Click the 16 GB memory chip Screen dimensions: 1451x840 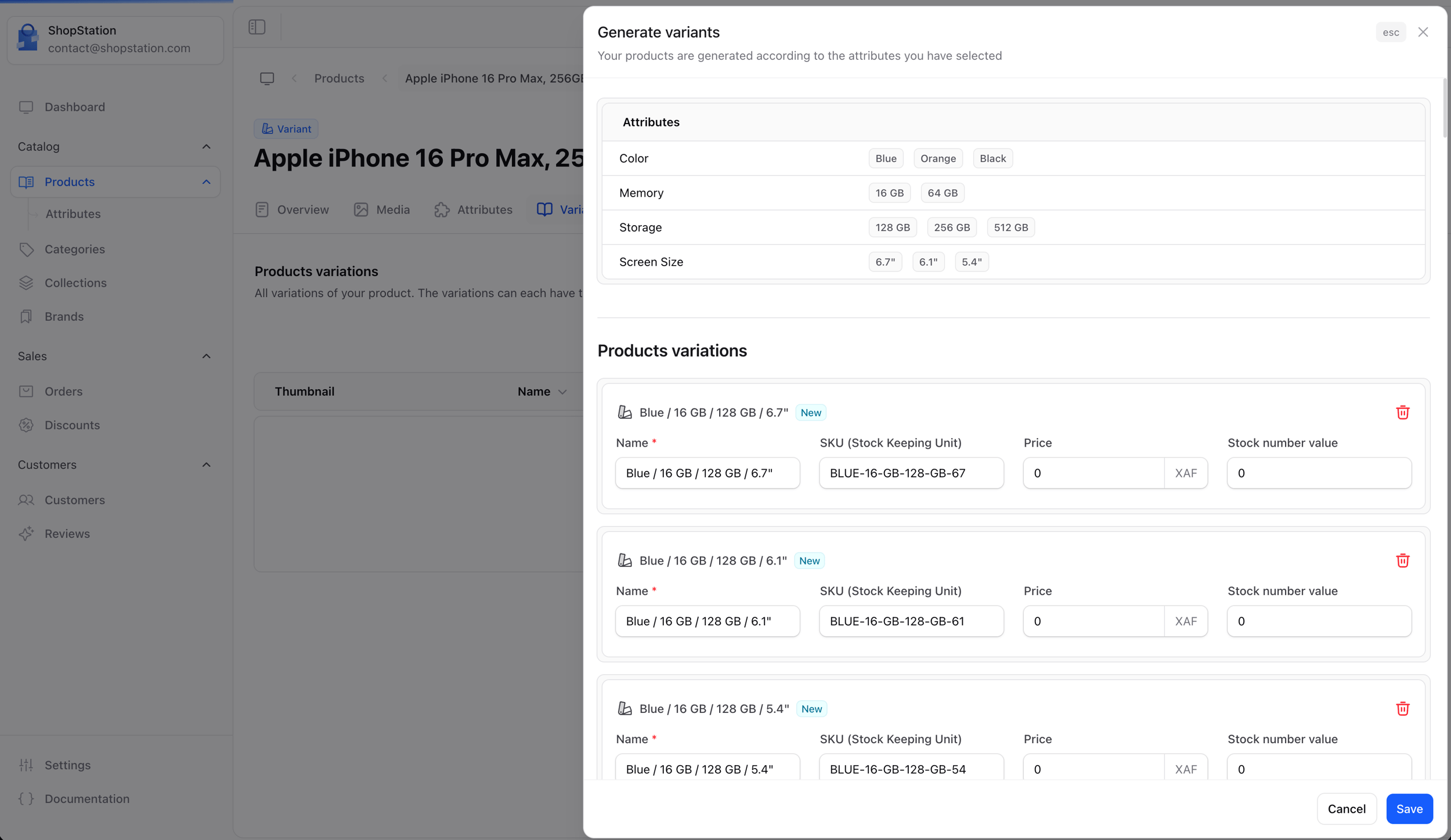pyautogui.click(x=889, y=193)
